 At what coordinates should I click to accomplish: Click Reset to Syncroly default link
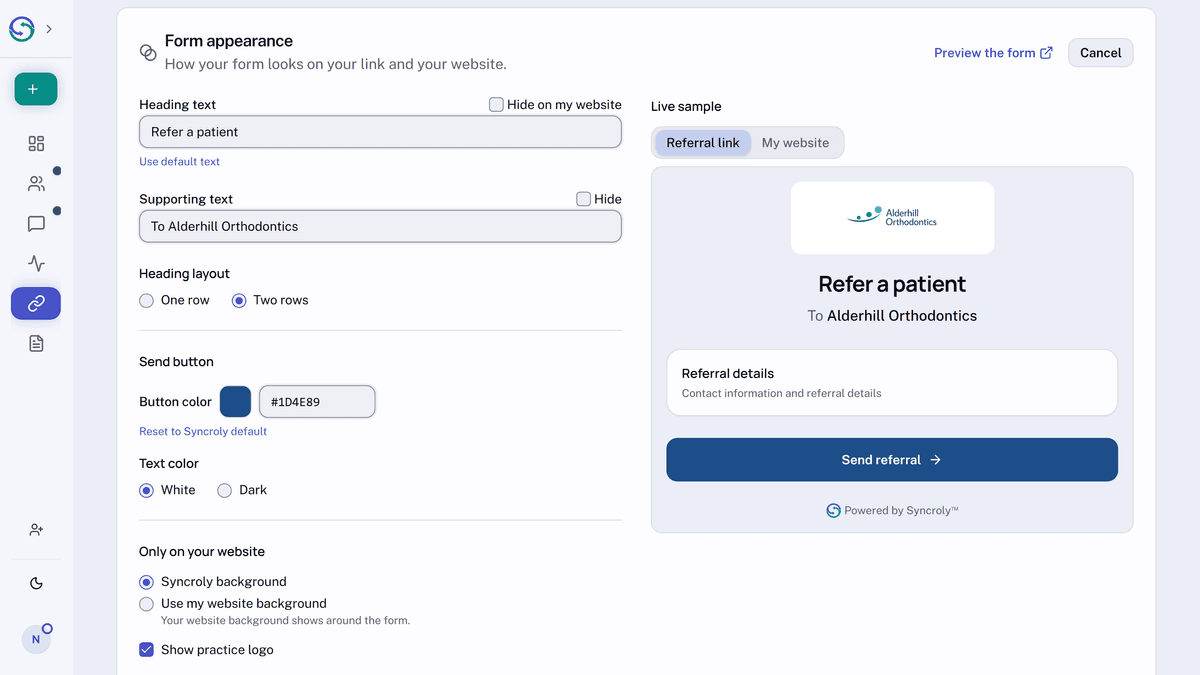coord(203,432)
